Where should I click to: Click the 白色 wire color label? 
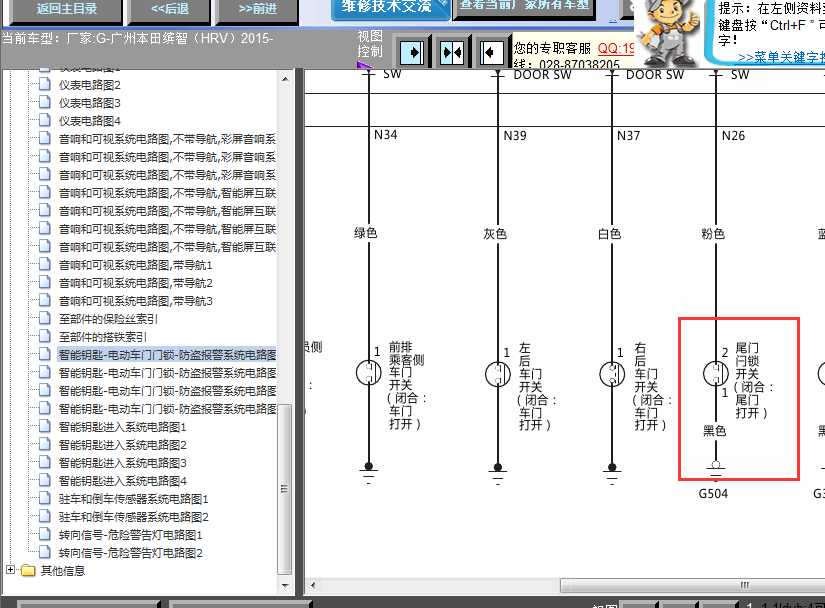pos(609,234)
